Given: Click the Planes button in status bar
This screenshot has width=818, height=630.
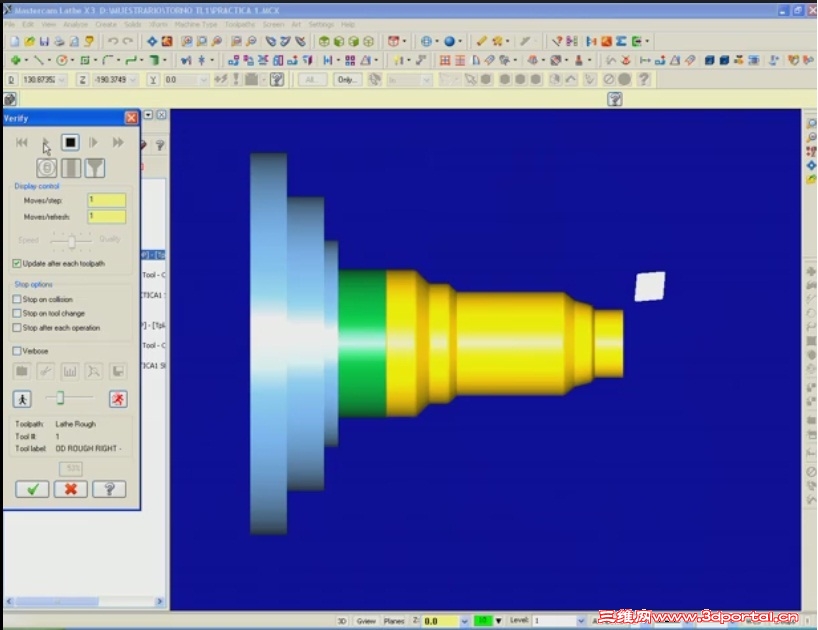Looking at the screenshot, I should coord(394,621).
